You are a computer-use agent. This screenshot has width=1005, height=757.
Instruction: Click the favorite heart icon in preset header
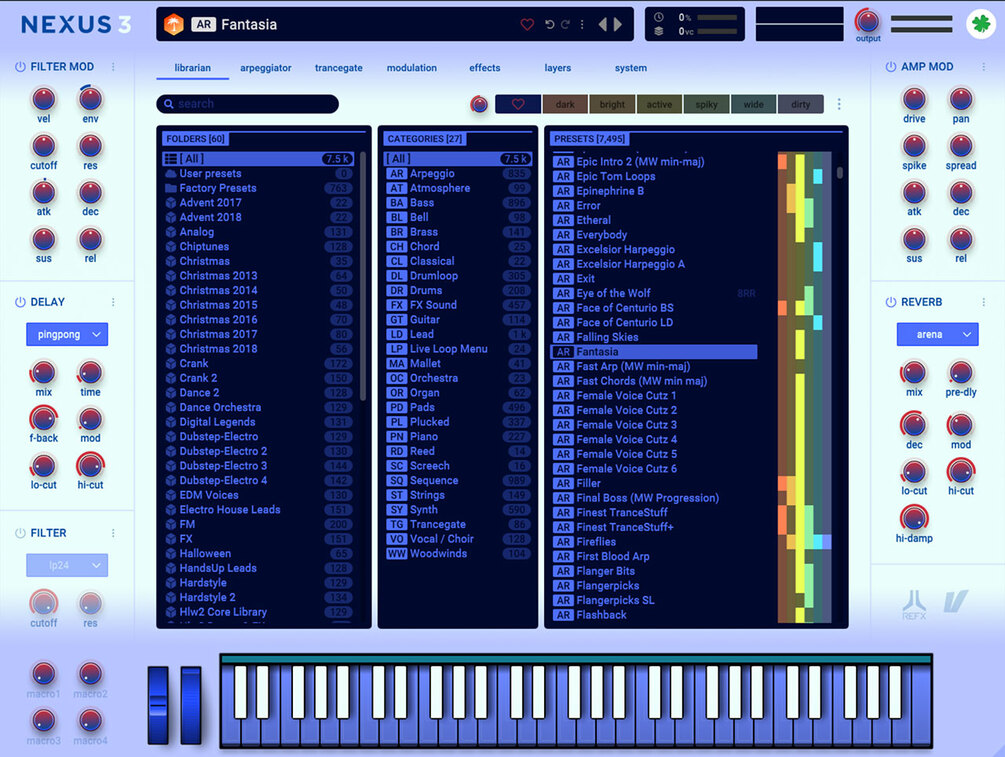pyautogui.click(x=527, y=24)
